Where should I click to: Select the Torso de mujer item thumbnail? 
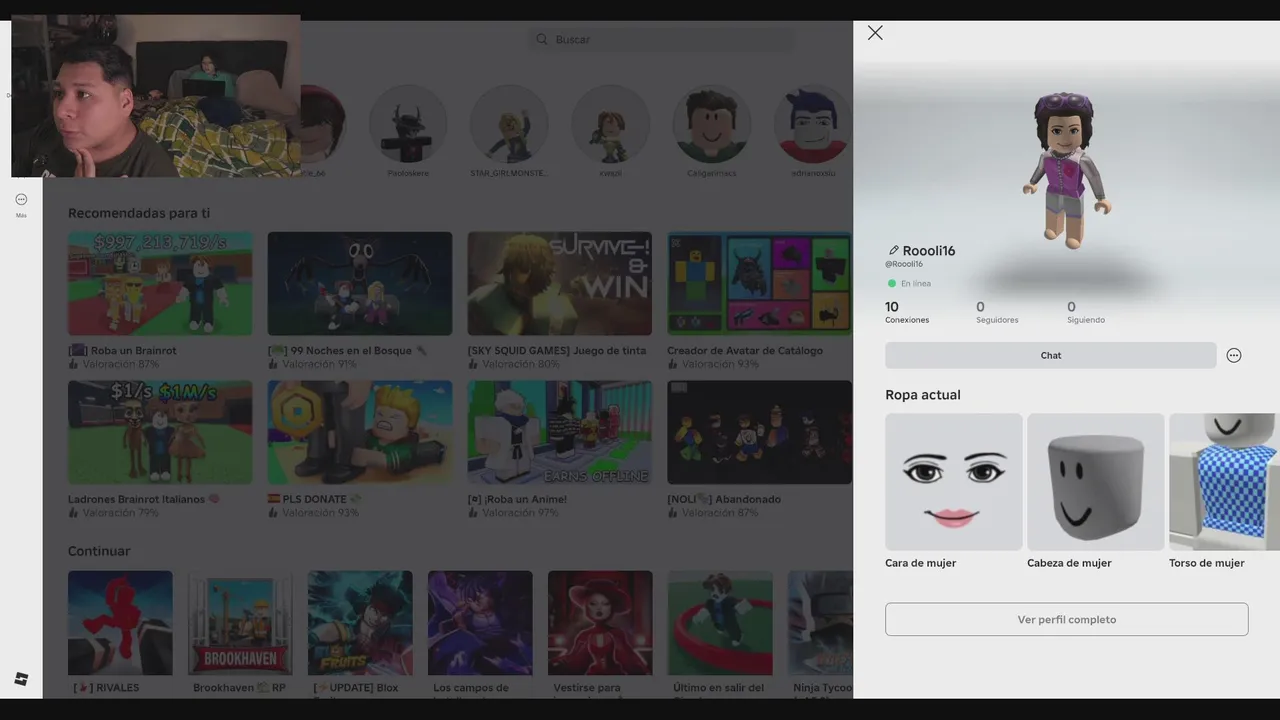click(x=1224, y=481)
